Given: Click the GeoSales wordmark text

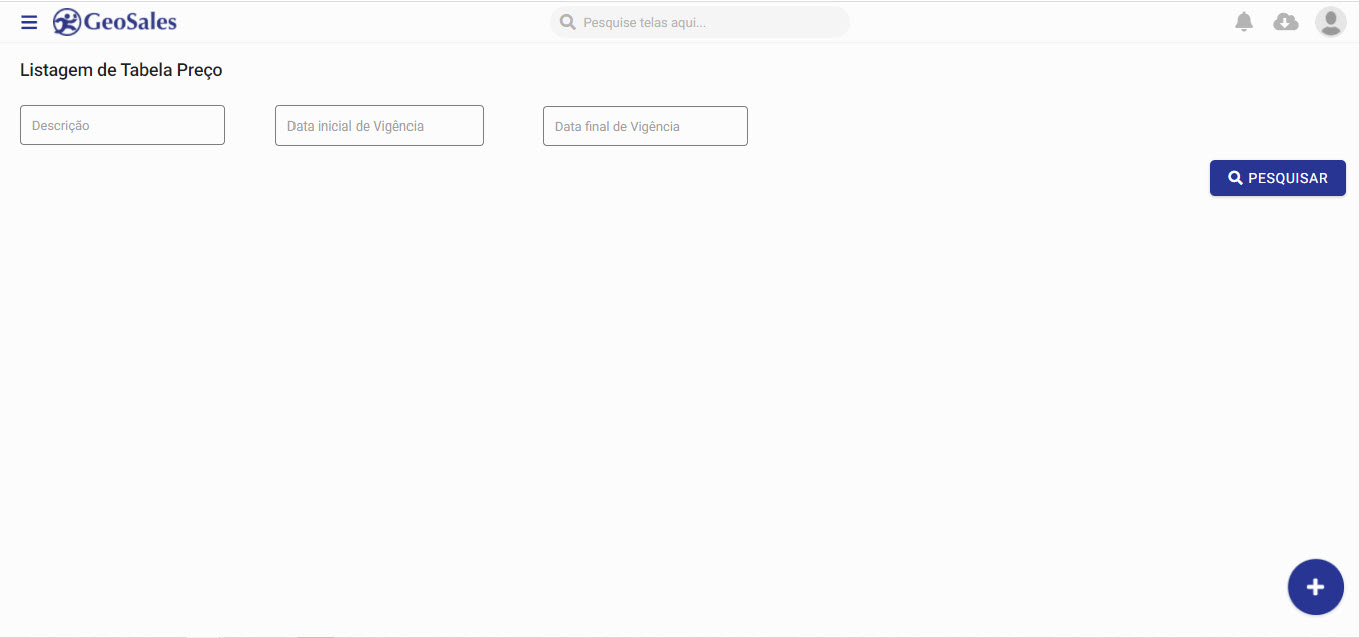Looking at the screenshot, I should [x=130, y=22].
